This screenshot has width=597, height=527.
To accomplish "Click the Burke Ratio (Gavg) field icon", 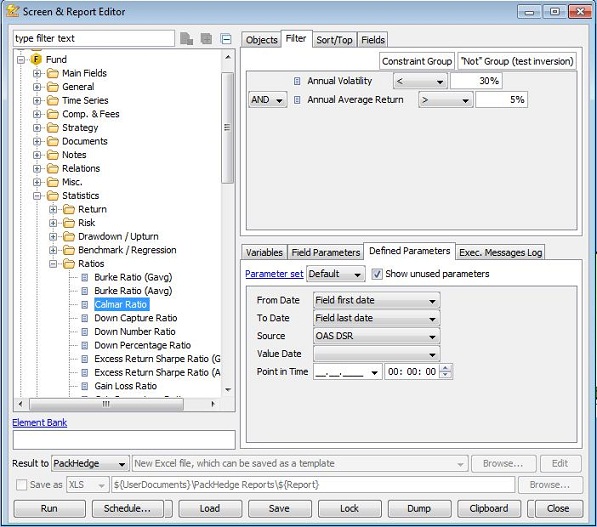I will pos(85,277).
